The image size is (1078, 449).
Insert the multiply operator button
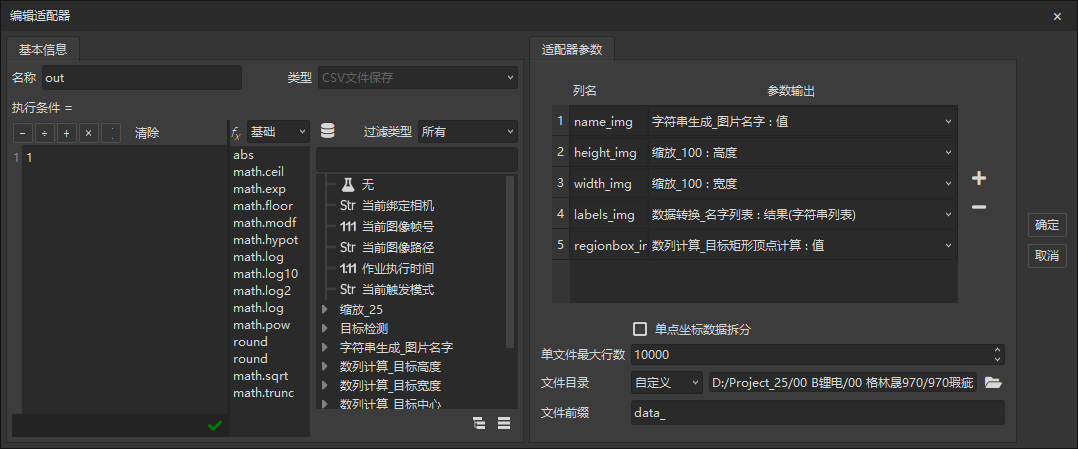88,133
